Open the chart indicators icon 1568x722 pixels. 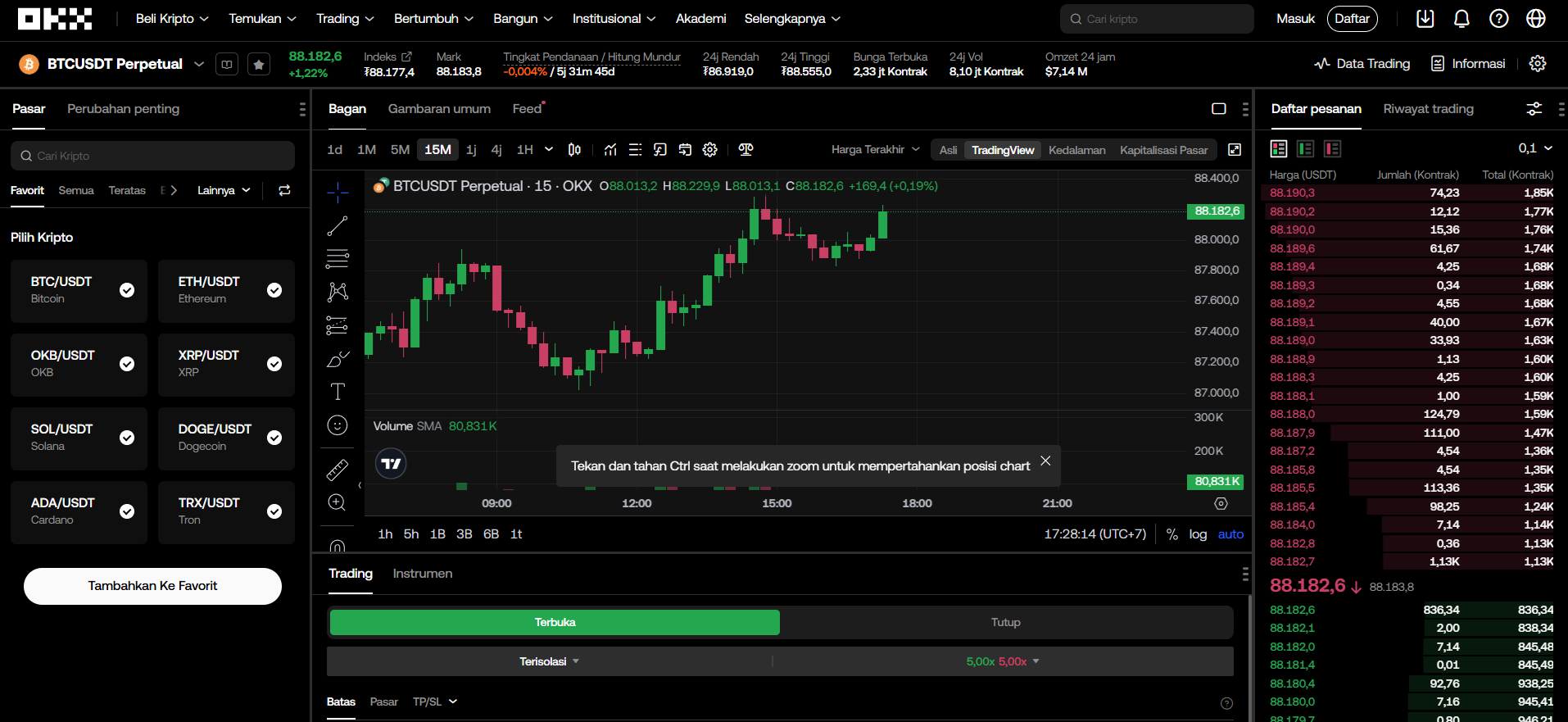[610, 150]
